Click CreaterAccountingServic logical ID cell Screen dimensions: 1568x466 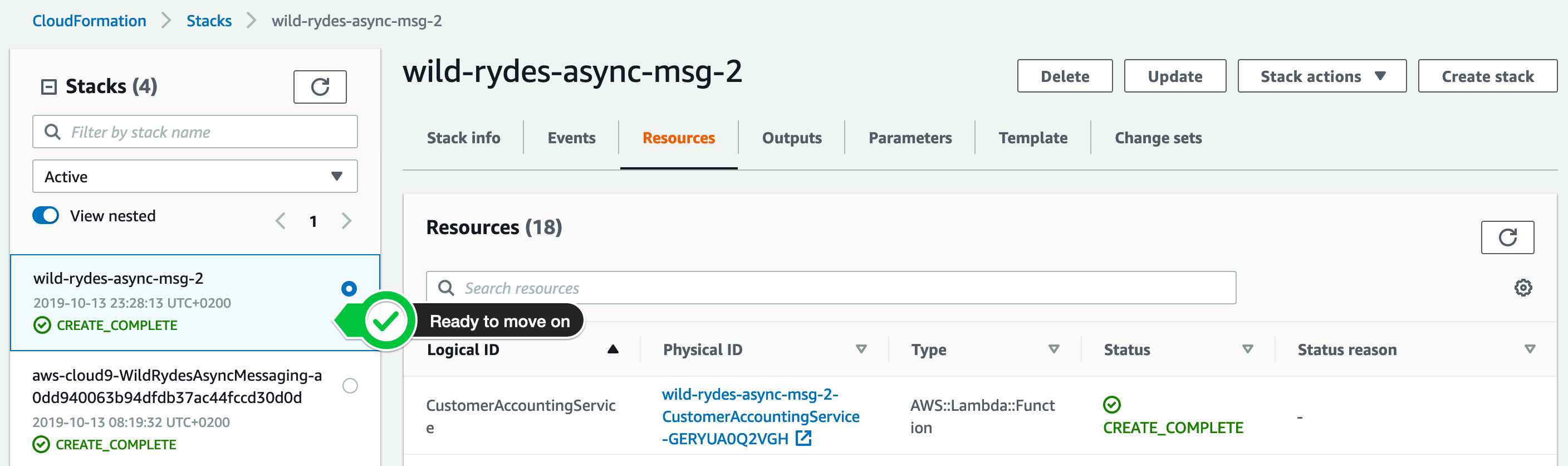click(521, 416)
